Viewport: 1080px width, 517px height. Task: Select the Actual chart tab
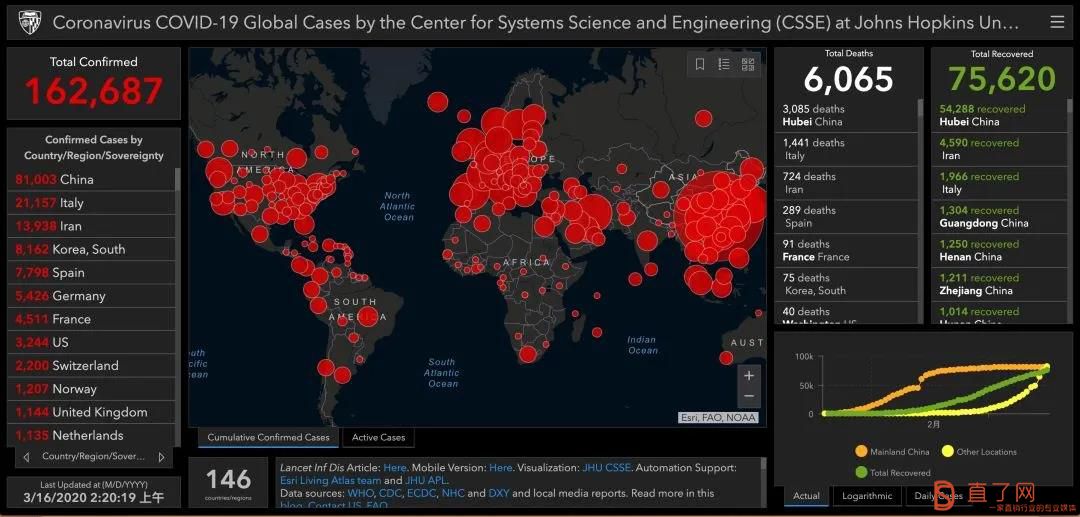[x=806, y=496]
